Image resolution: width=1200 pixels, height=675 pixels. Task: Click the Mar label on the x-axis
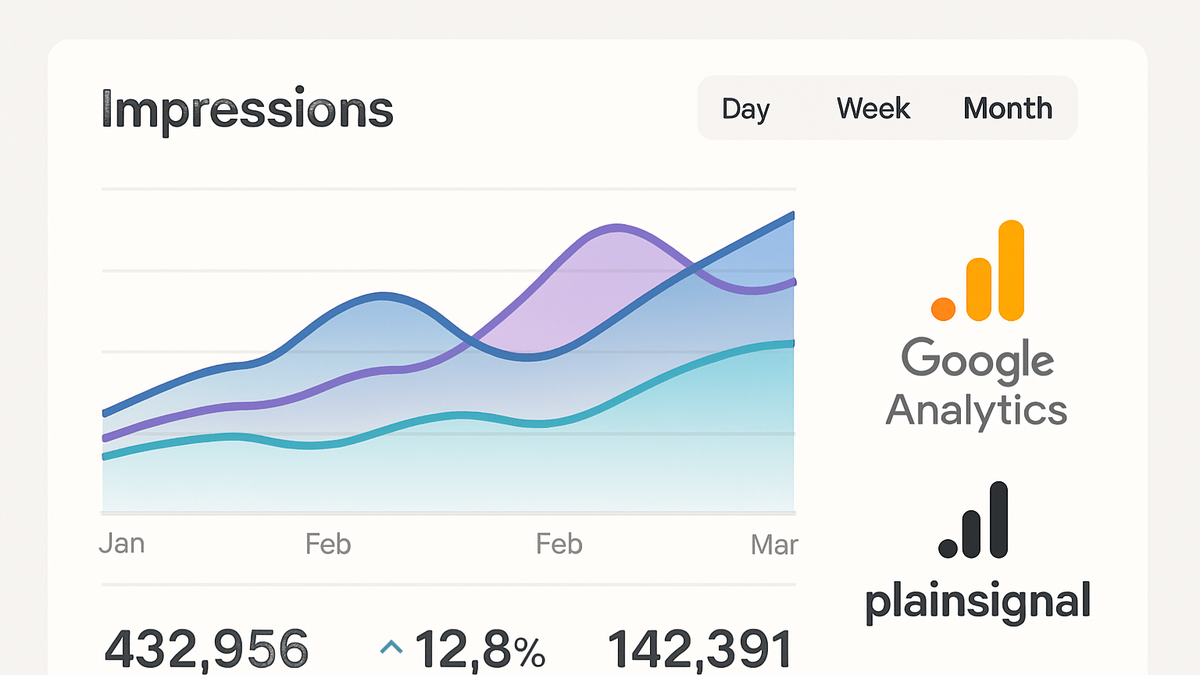(774, 545)
